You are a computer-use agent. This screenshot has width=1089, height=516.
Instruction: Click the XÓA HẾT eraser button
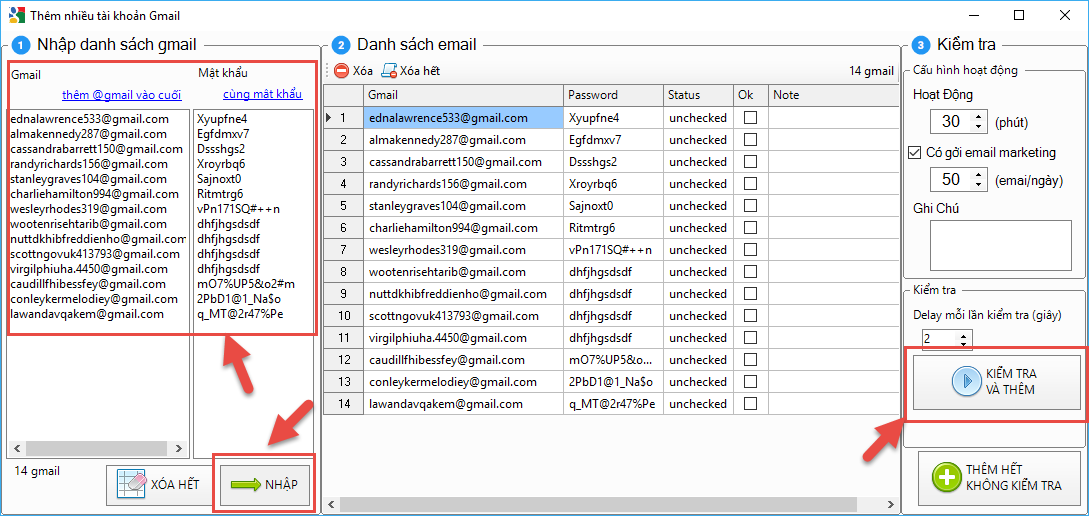158,484
